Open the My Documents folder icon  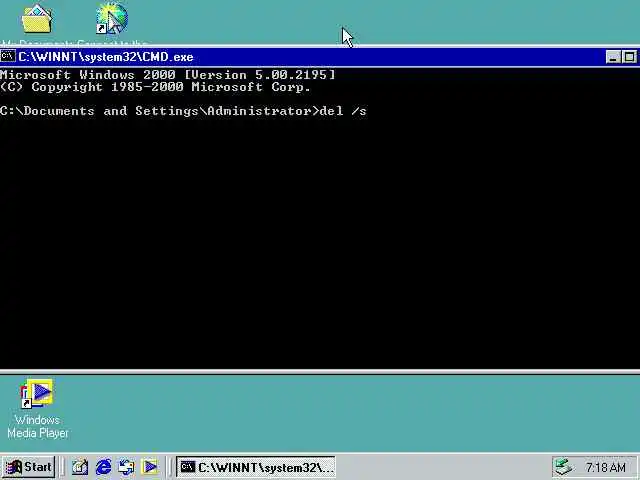click(x=37, y=19)
